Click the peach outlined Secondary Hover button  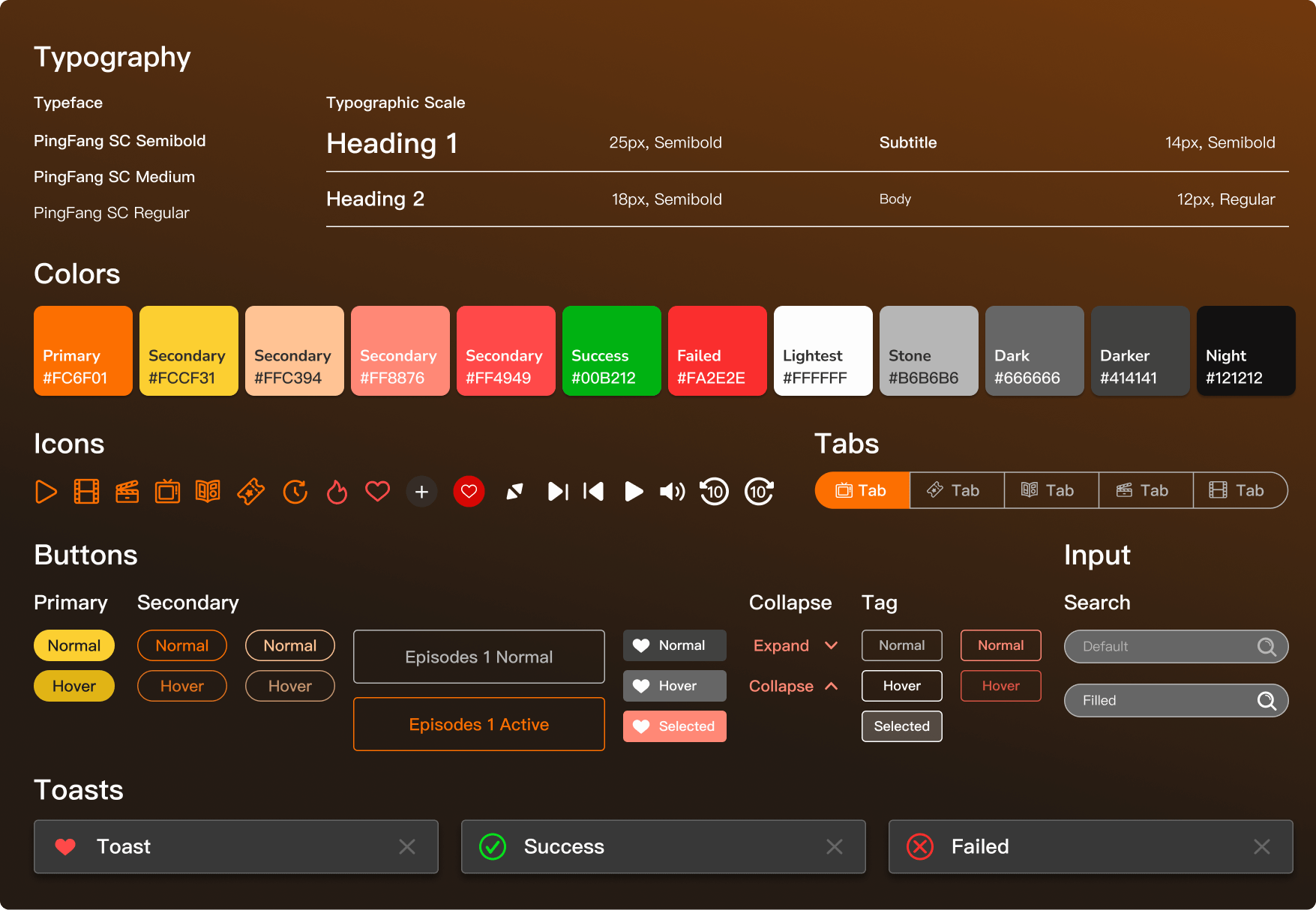click(x=290, y=686)
